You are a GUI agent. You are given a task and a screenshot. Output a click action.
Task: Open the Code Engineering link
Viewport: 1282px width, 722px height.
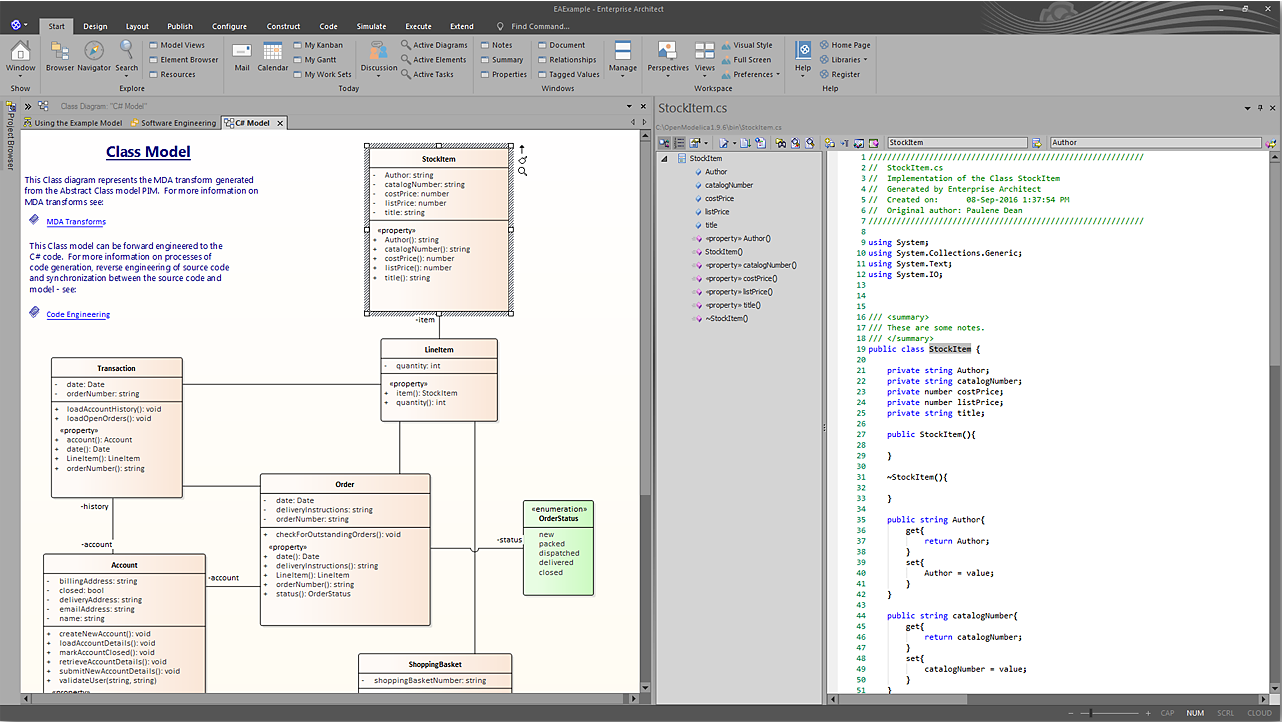tap(78, 315)
